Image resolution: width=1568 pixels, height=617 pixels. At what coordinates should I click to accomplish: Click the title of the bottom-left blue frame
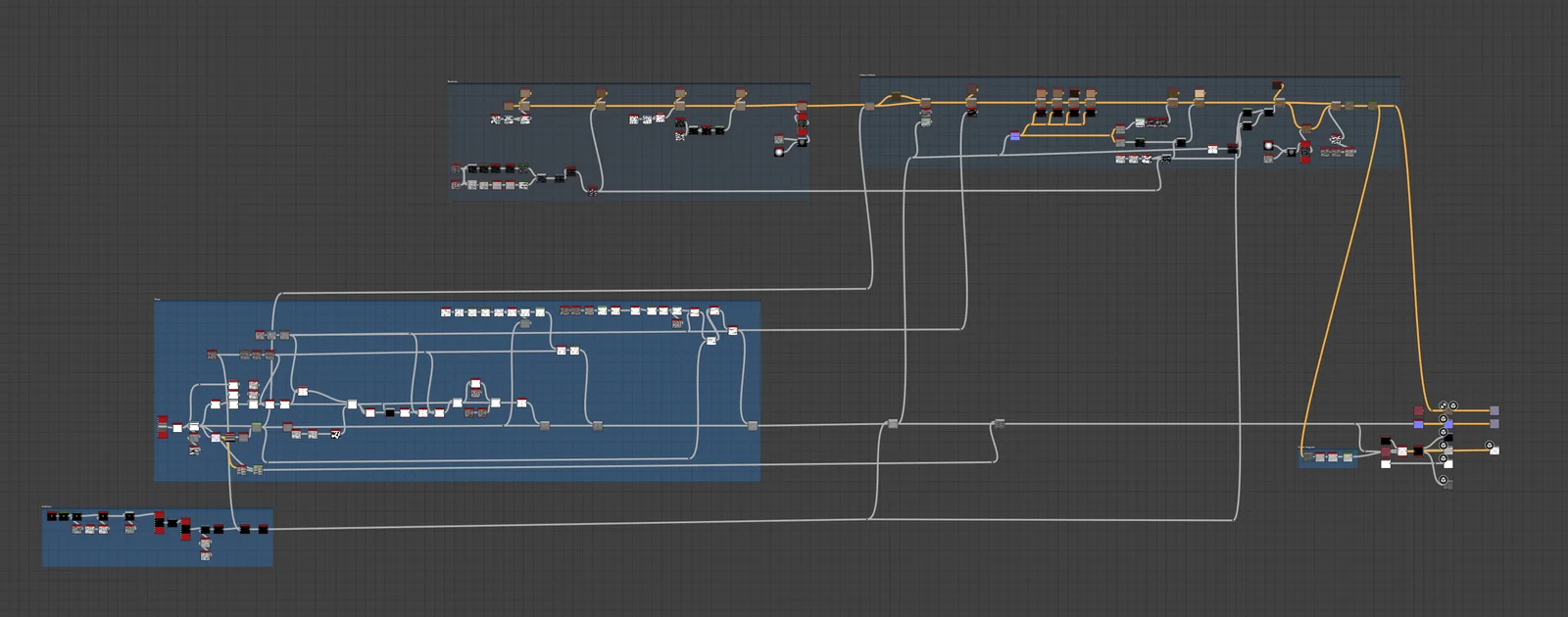(x=46, y=506)
